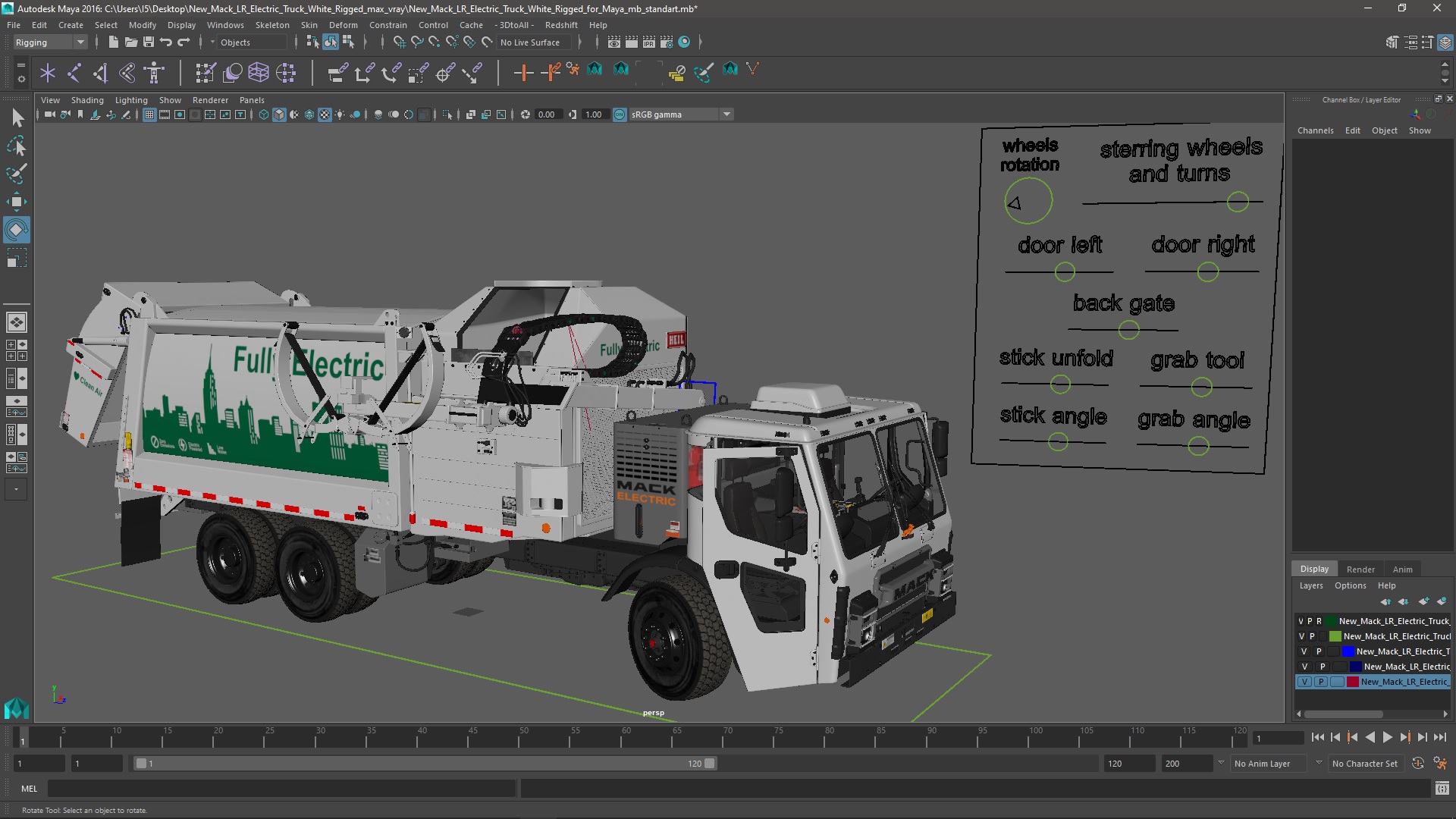Image resolution: width=1456 pixels, height=819 pixels.
Task: Click play forwards button
Action: 1387,737
